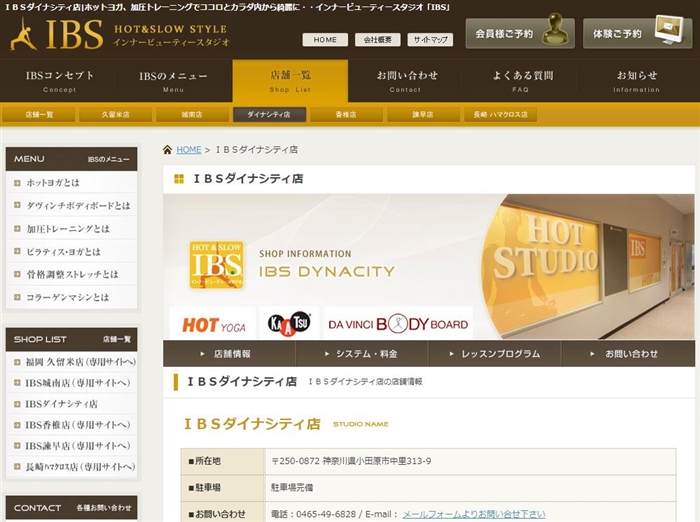
Task: Open 福岡 久留米店 shop link
Action: (x=71, y=362)
